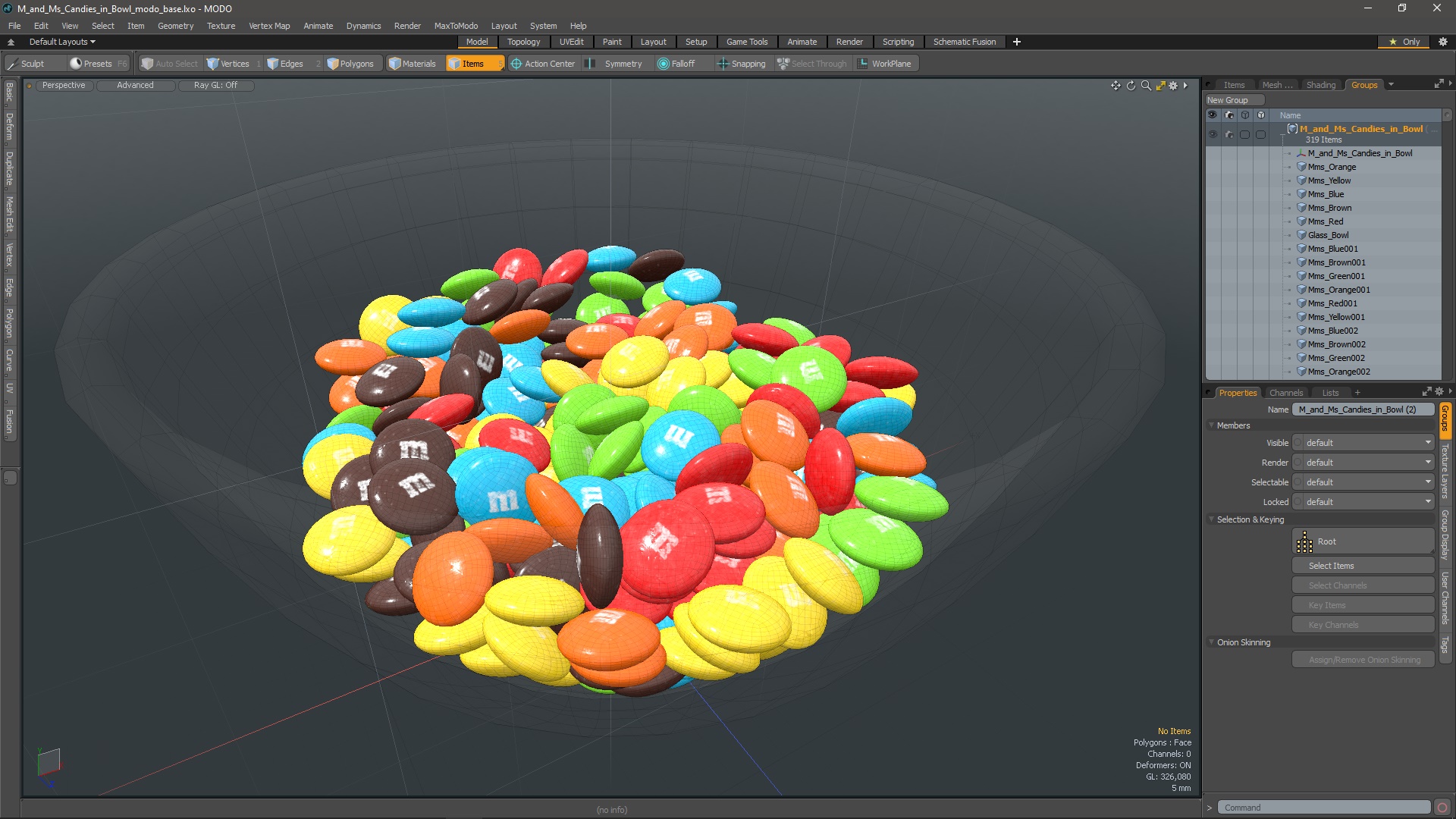Toggle the Only star button
The image size is (1456, 819).
(x=1404, y=42)
